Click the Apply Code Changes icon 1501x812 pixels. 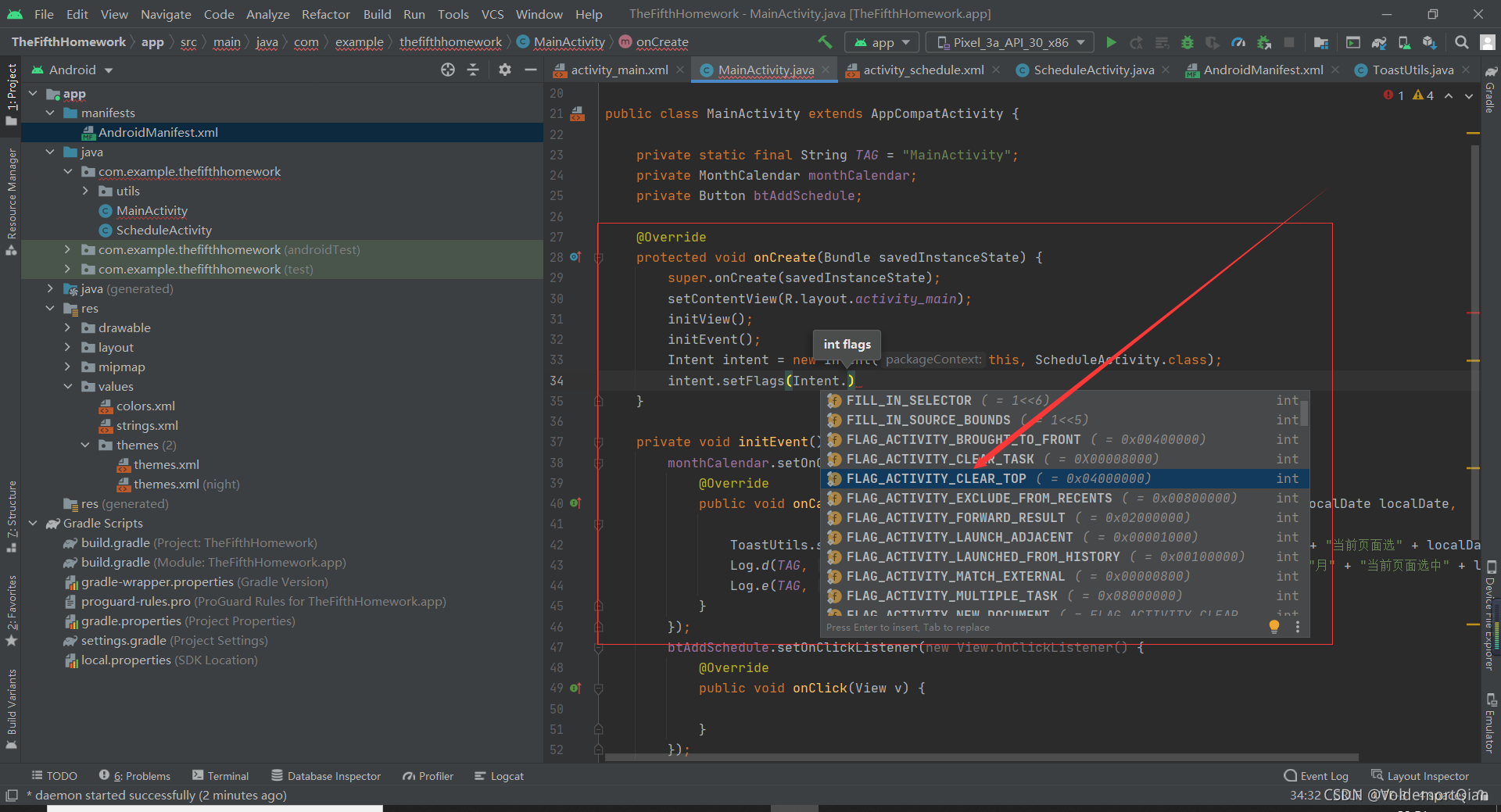tap(1162, 42)
